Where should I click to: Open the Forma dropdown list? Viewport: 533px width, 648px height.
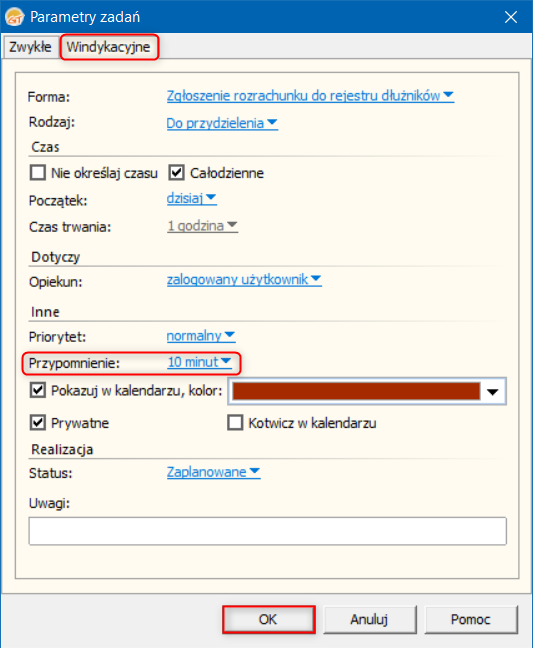coord(310,96)
